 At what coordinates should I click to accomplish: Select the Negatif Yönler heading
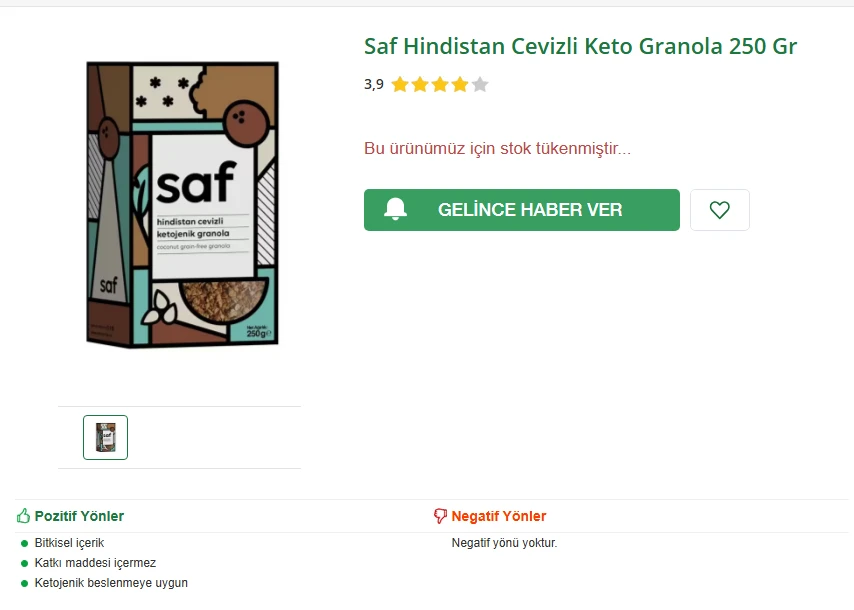(x=497, y=515)
